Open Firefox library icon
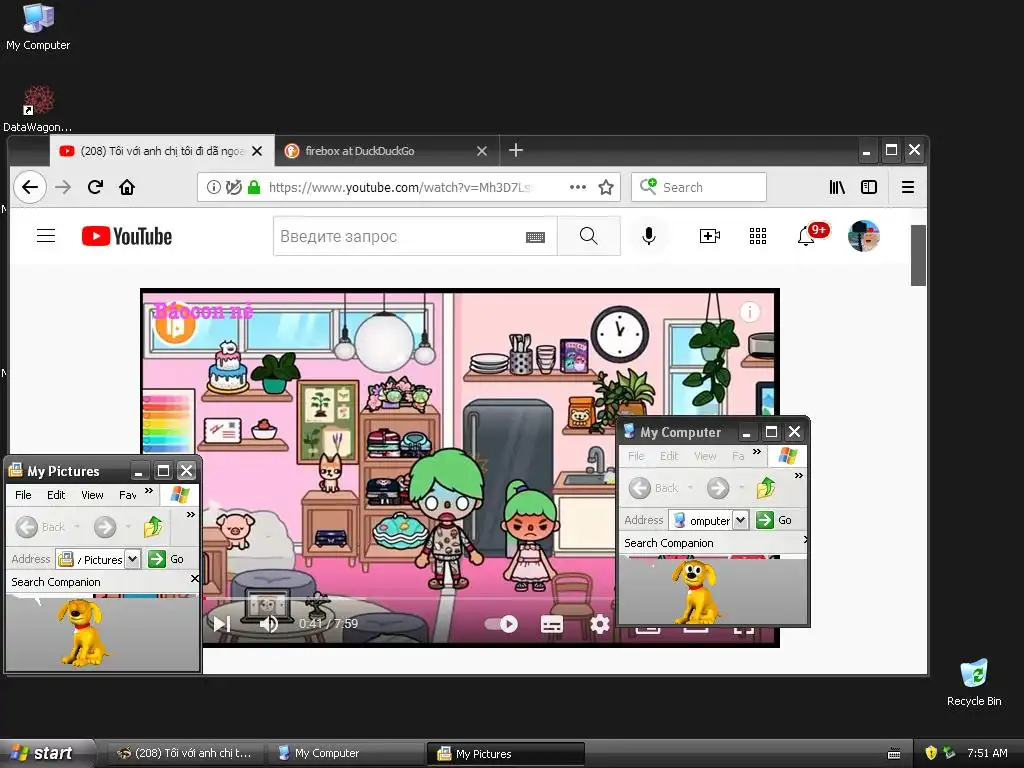The image size is (1024, 768). click(x=837, y=187)
